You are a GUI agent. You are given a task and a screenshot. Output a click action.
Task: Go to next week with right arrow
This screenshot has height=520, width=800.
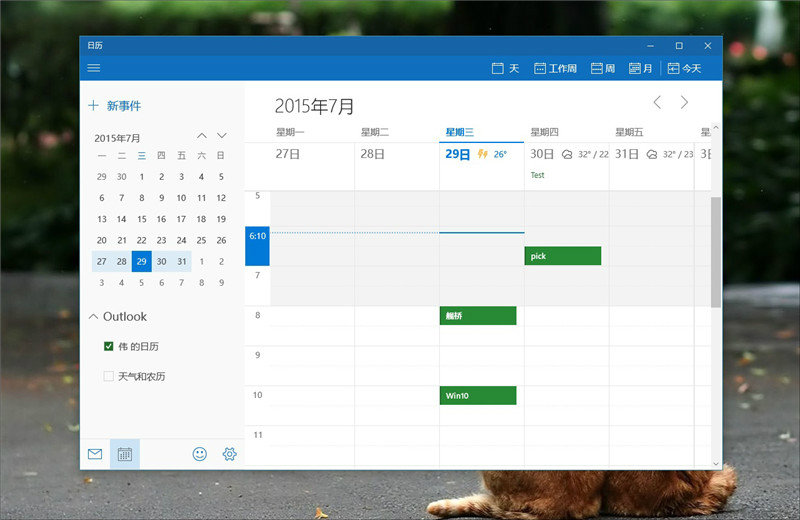[x=684, y=102]
